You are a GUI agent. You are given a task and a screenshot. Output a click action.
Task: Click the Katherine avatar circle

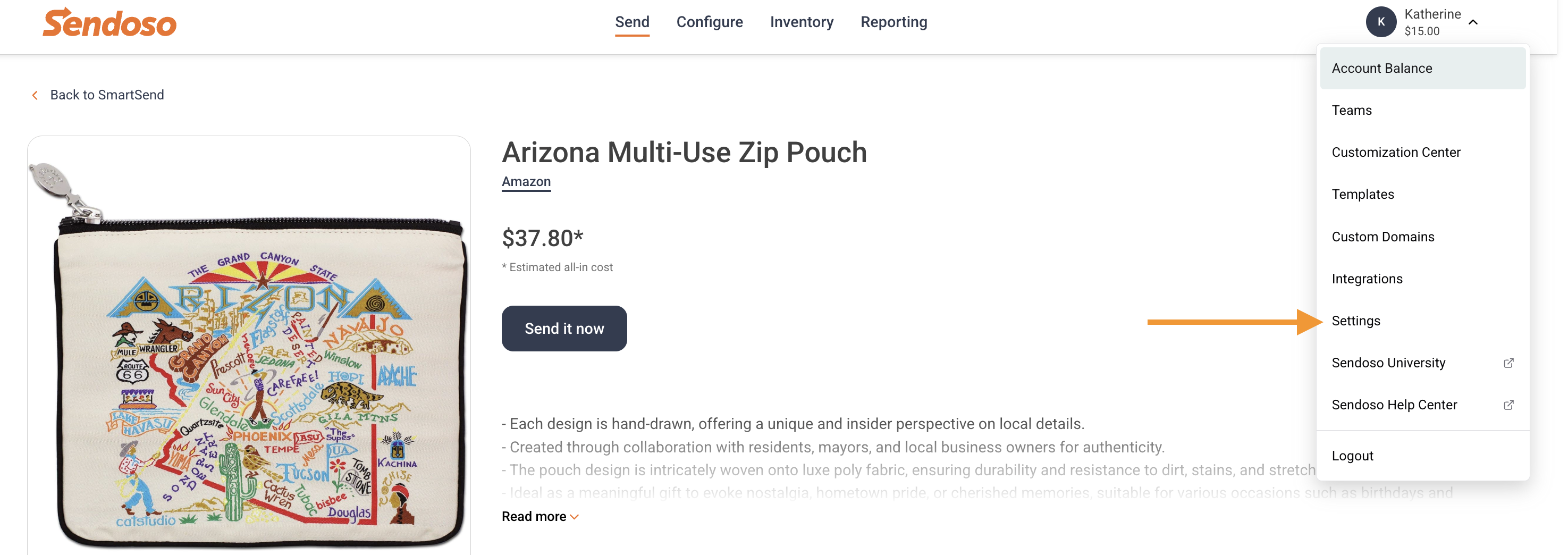click(1380, 22)
